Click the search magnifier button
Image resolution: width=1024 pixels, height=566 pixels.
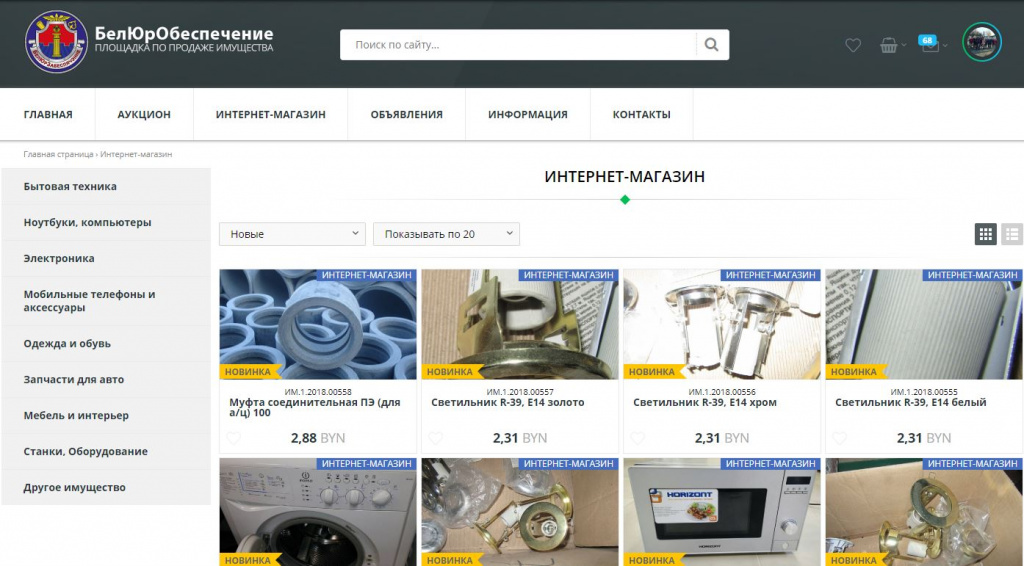pos(712,45)
